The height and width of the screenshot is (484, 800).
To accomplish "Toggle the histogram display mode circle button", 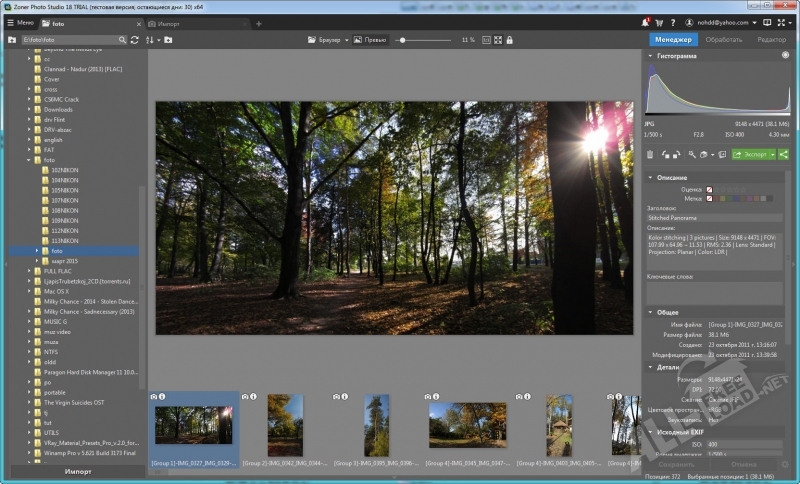I will pos(785,56).
